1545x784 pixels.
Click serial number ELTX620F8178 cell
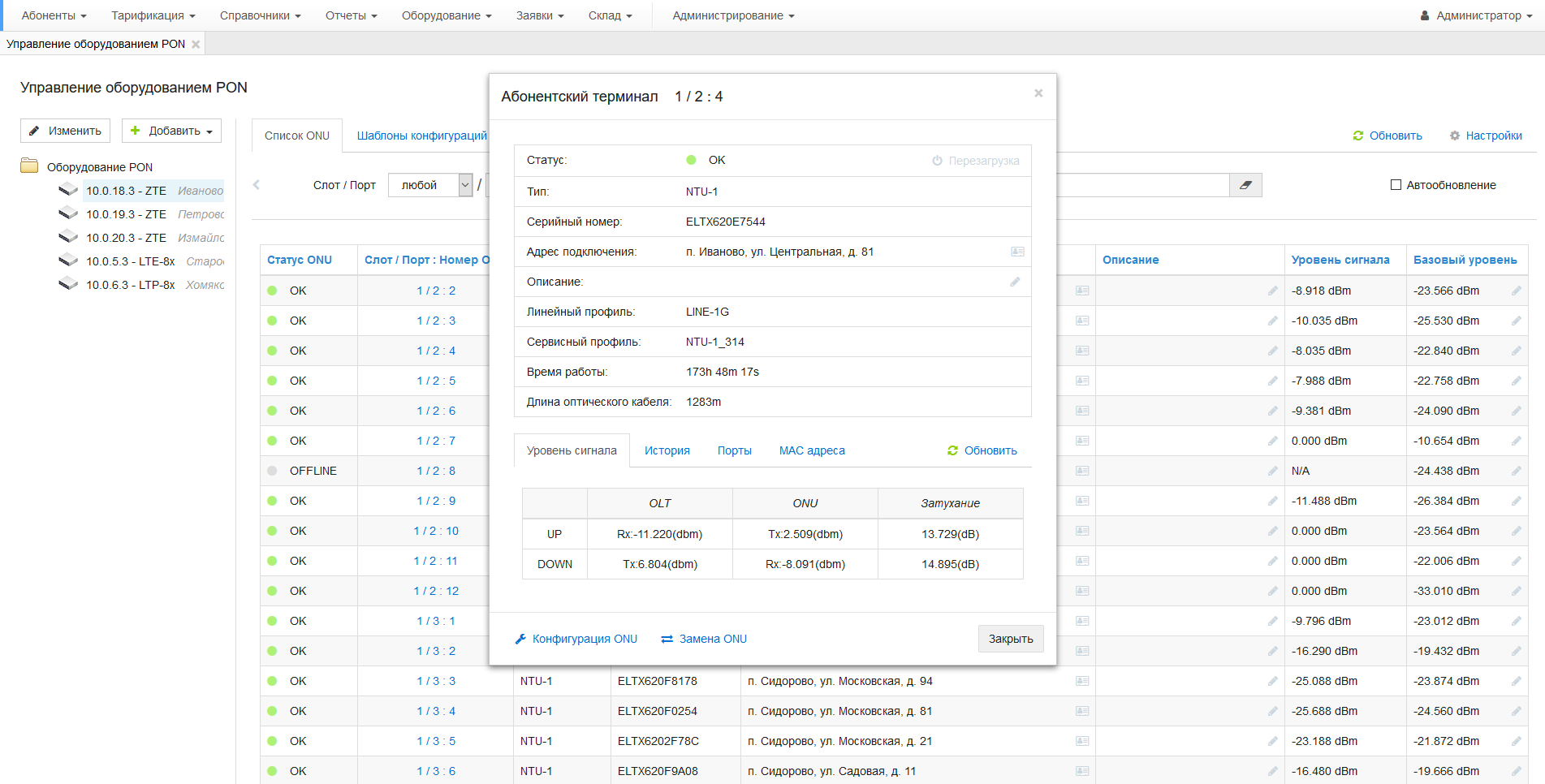click(x=675, y=681)
